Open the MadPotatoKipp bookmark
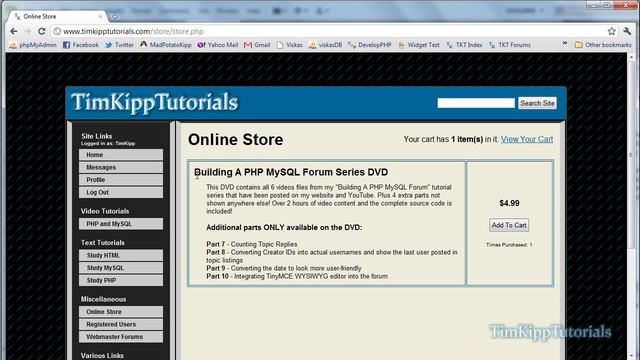This screenshot has height=360, width=640. [x=166, y=45]
